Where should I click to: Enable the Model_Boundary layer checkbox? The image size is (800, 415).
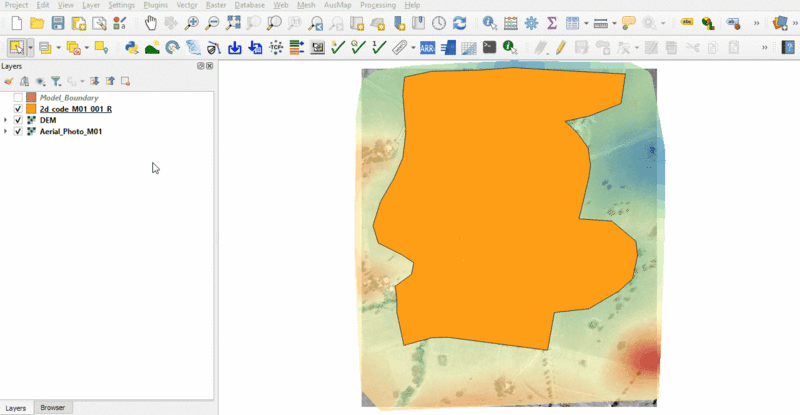[x=18, y=98]
